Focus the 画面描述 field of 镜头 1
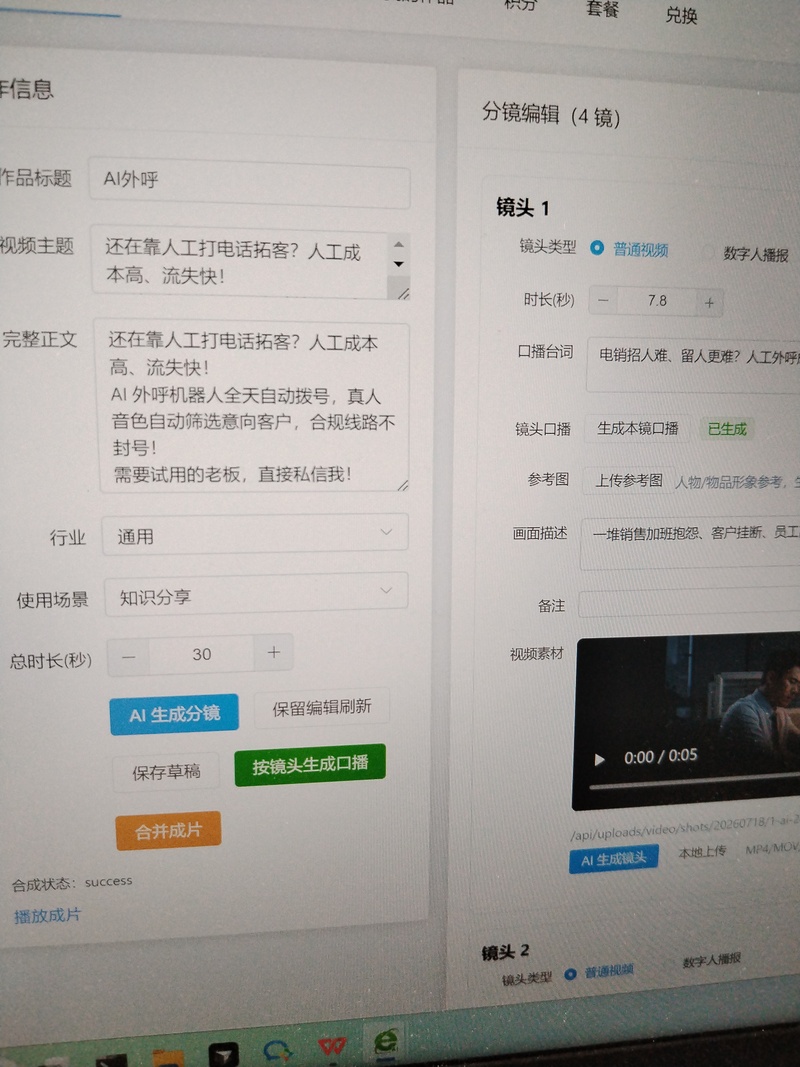Screen dimensions: 800x1067 coord(690,545)
